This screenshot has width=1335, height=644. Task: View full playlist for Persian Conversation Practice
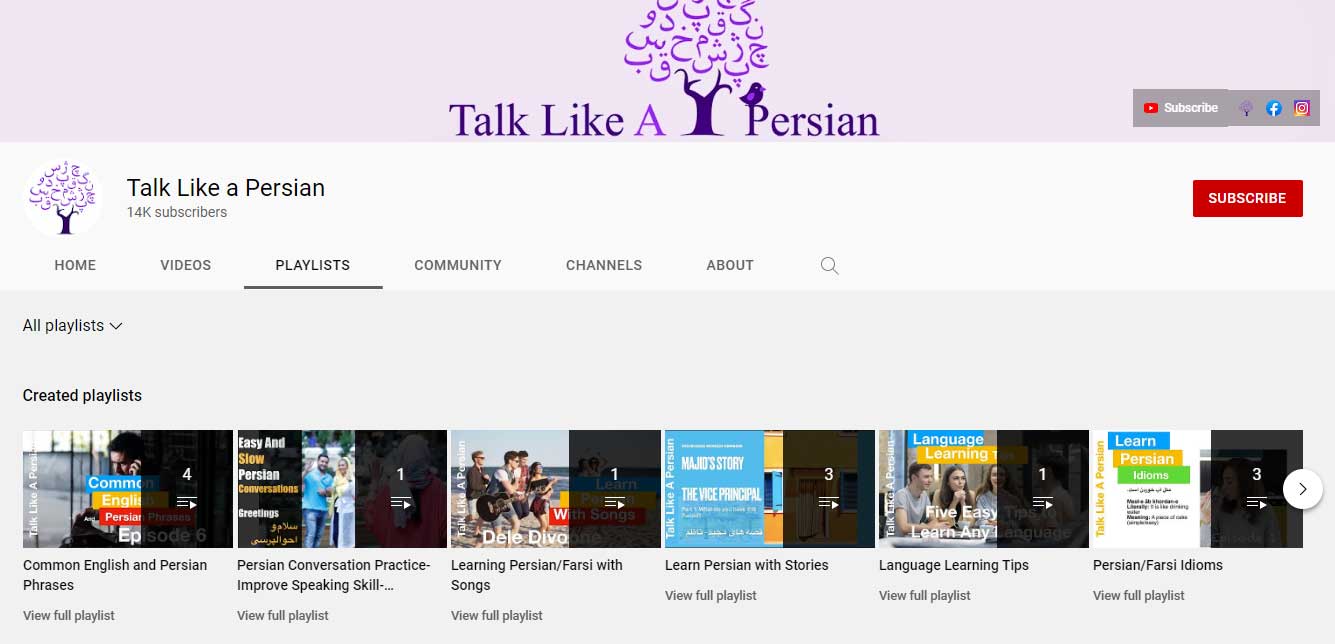tap(283, 615)
